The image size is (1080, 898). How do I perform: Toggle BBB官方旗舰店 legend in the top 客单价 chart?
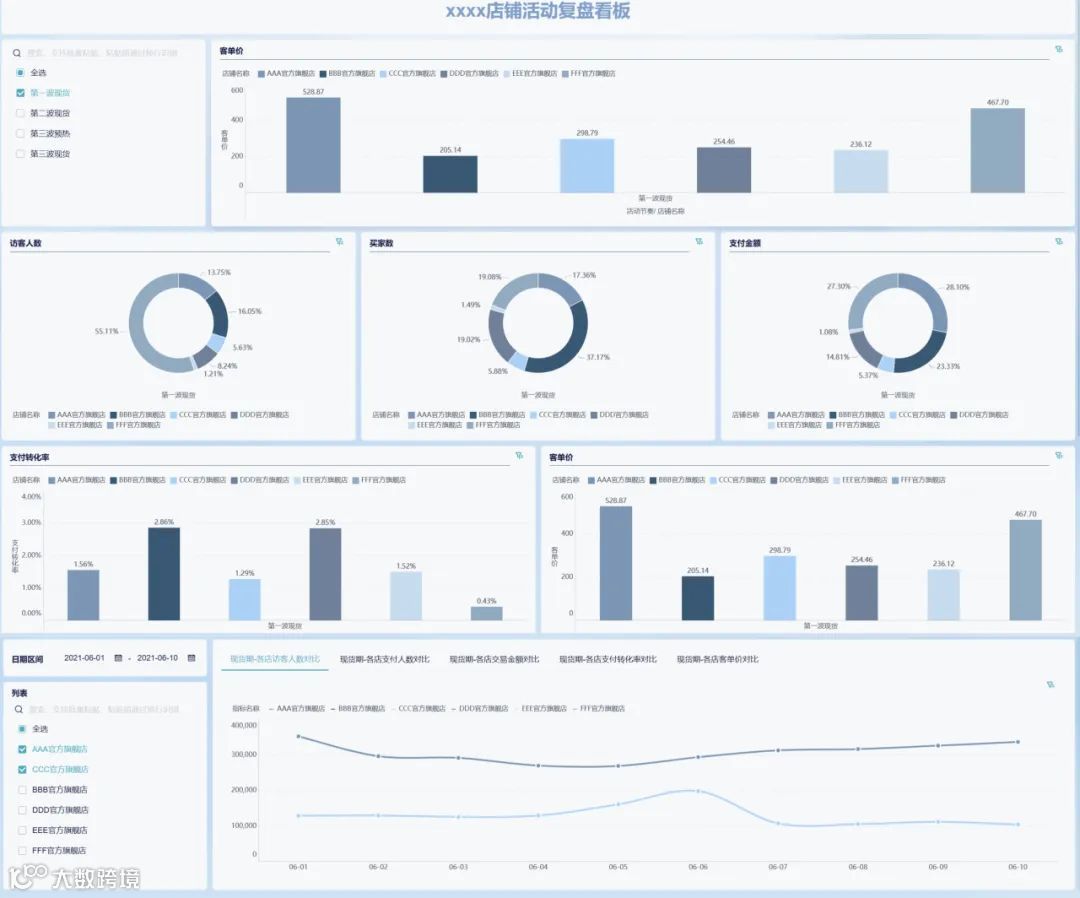pos(347,73)
